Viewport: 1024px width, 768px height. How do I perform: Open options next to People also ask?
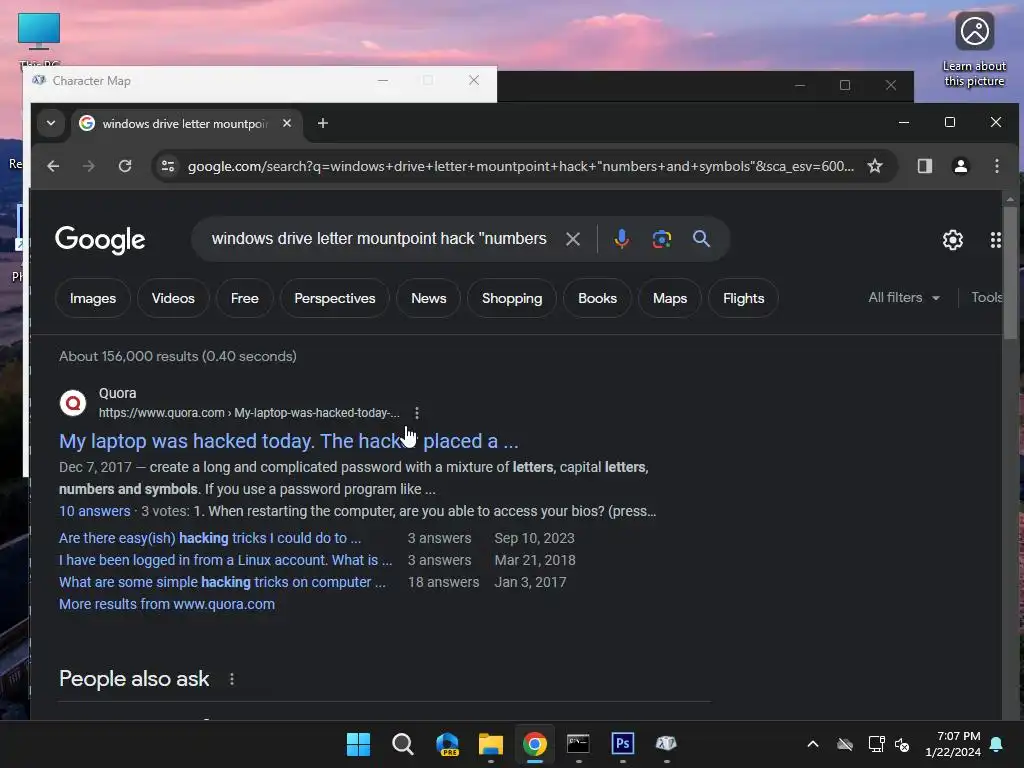tap(232, 679)
